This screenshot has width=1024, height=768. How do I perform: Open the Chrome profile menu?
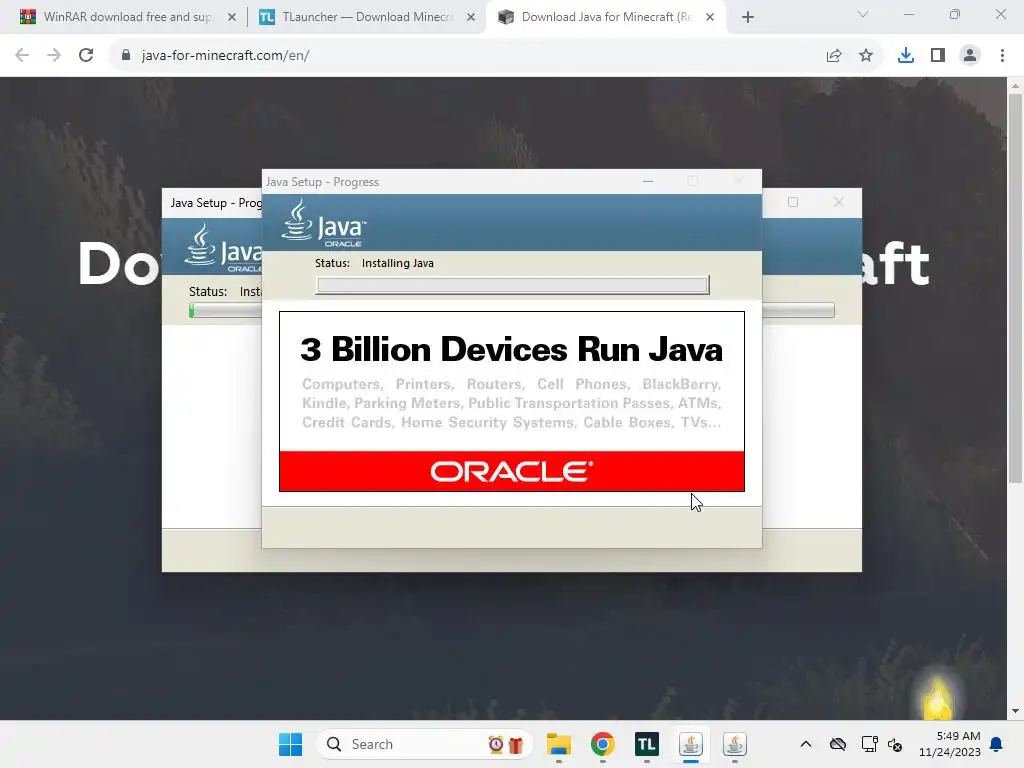coord(970,56)
